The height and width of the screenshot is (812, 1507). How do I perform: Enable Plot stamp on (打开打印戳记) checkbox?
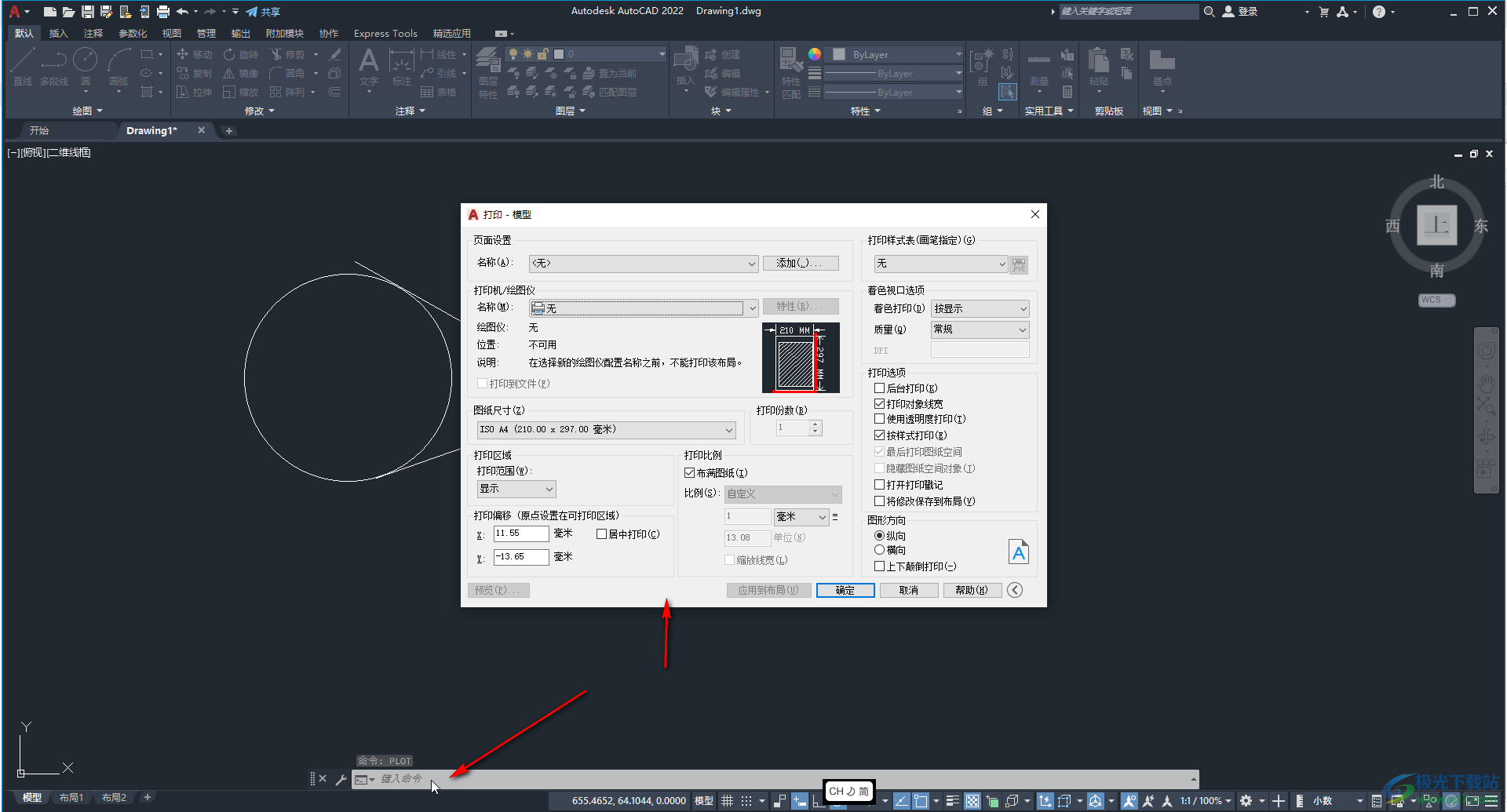pyautogui.click(x=880, y=485)
